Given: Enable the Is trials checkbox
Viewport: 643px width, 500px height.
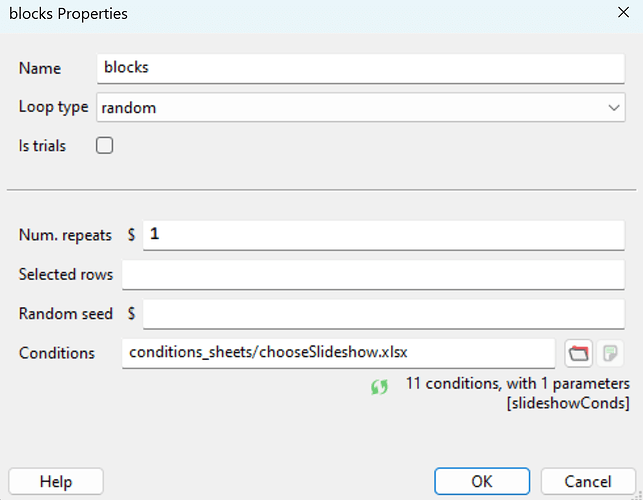Looking at the screenshot, I should tap(104, 146).
